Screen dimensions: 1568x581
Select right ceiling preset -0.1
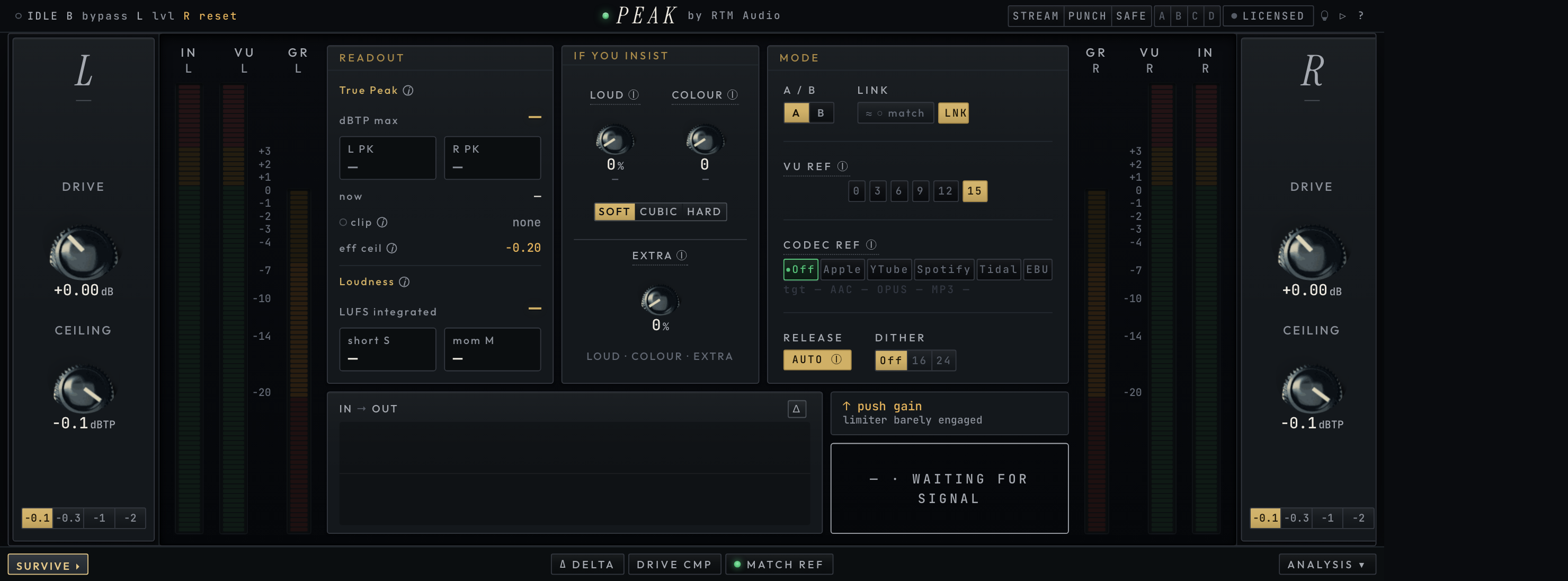coord(1266,518)
